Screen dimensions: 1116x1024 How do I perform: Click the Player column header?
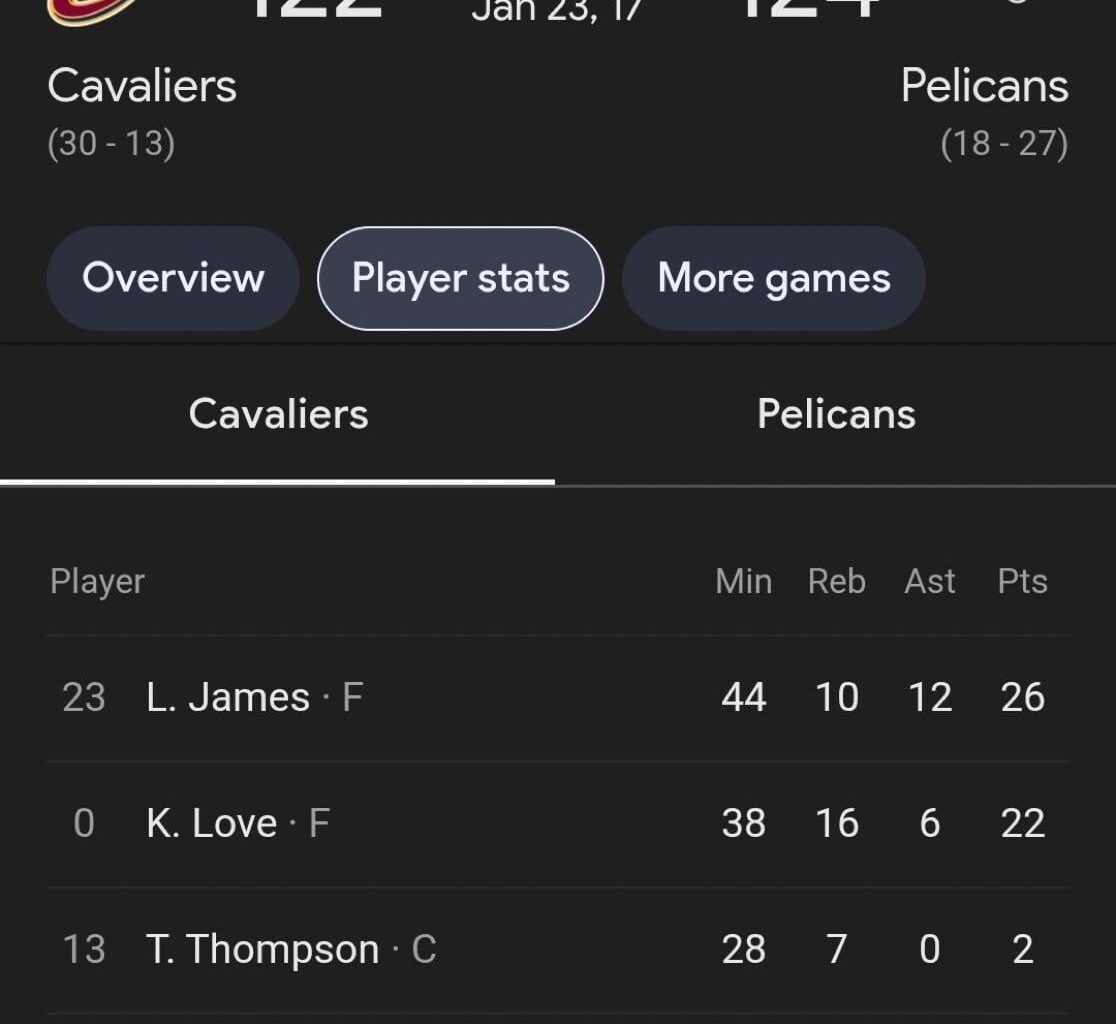tap(97, 580)
